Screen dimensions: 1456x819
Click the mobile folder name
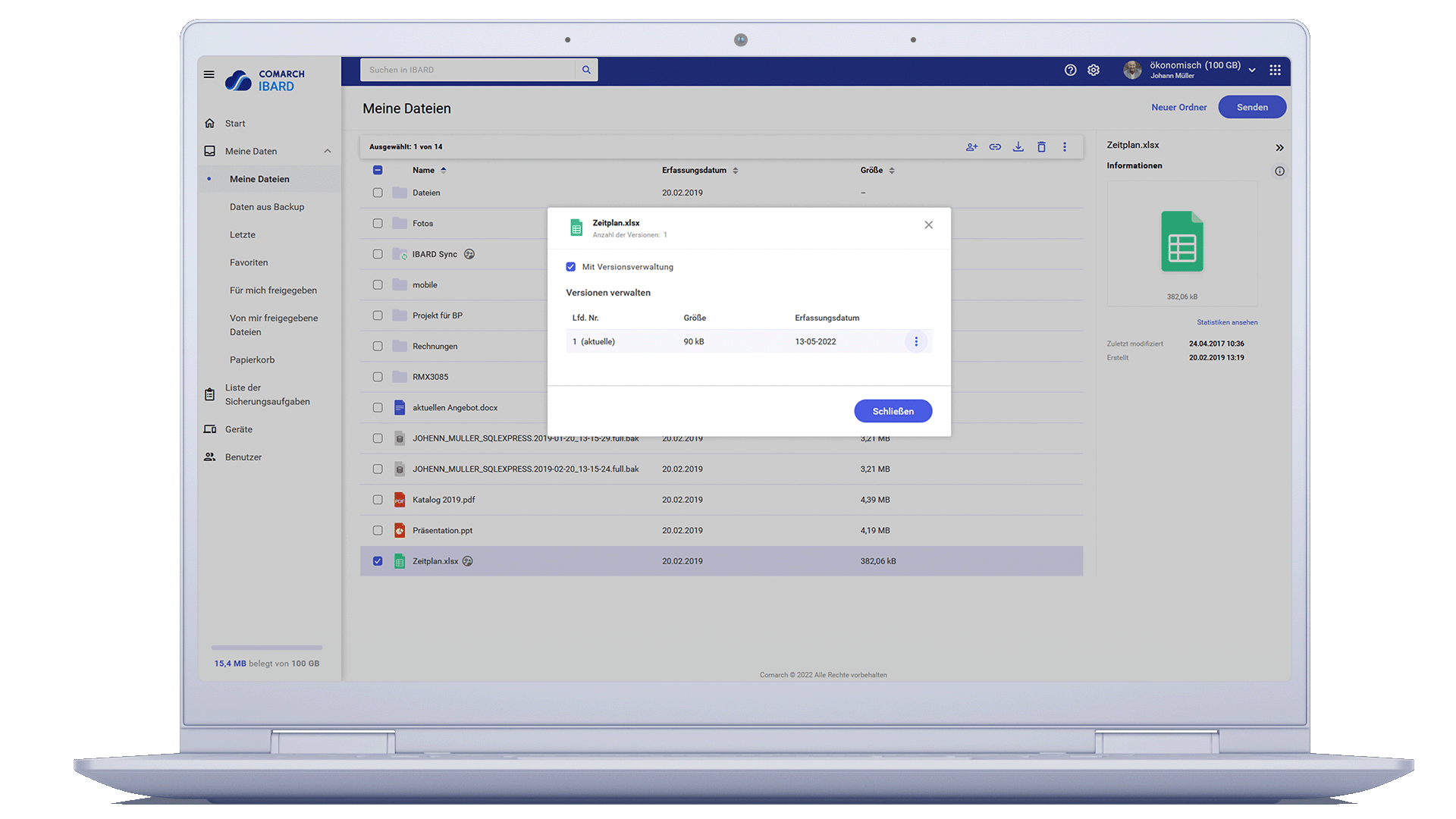click(425, 285)
